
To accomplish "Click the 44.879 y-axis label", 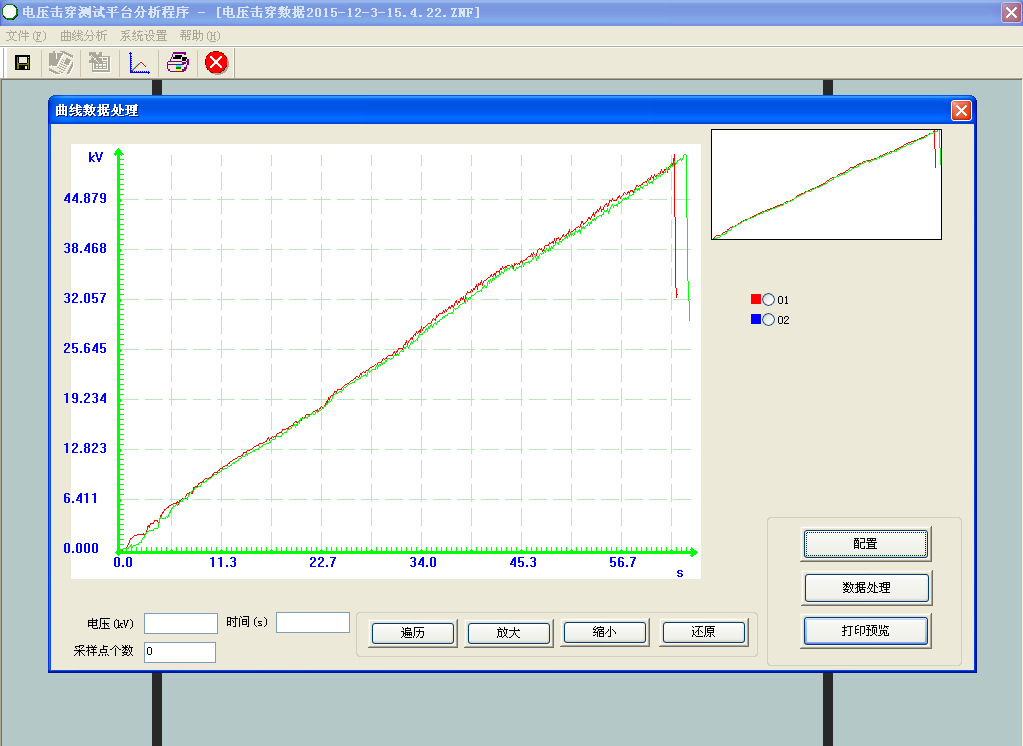I will tap(85, 198).
